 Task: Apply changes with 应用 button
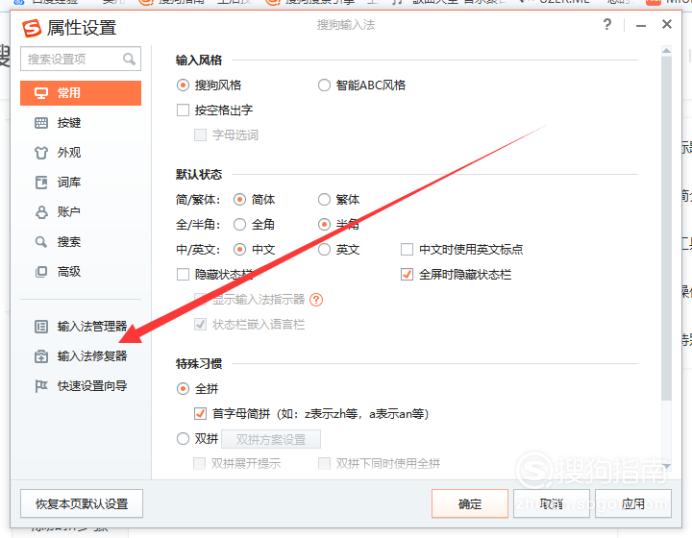(633, 504)
